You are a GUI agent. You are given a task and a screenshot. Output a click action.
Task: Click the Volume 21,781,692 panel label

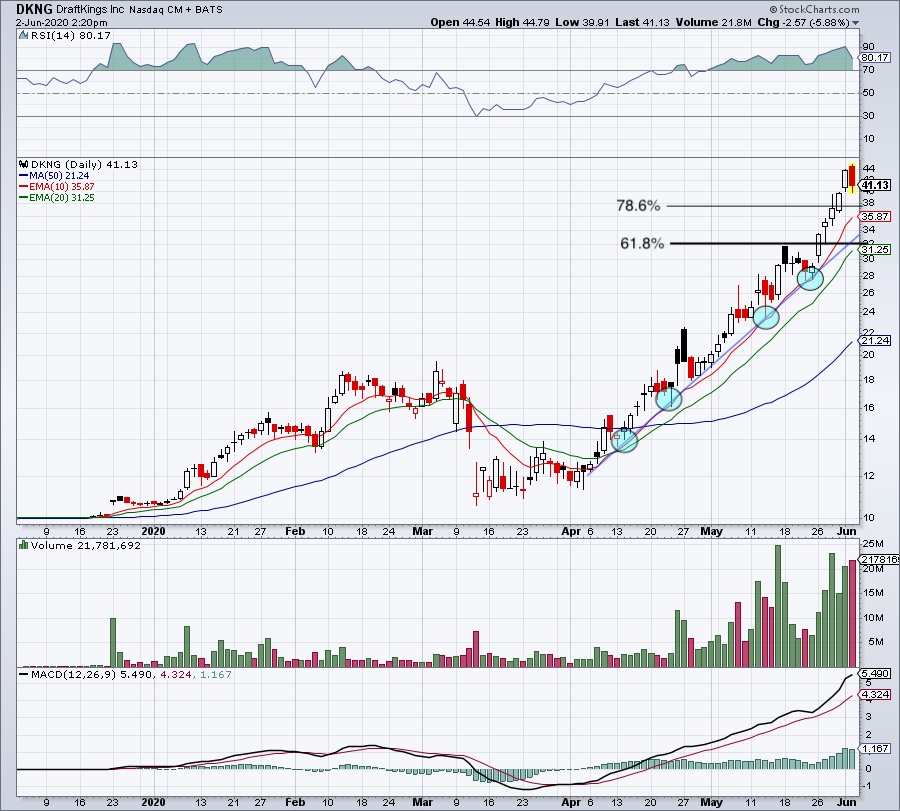coord(86,545)
